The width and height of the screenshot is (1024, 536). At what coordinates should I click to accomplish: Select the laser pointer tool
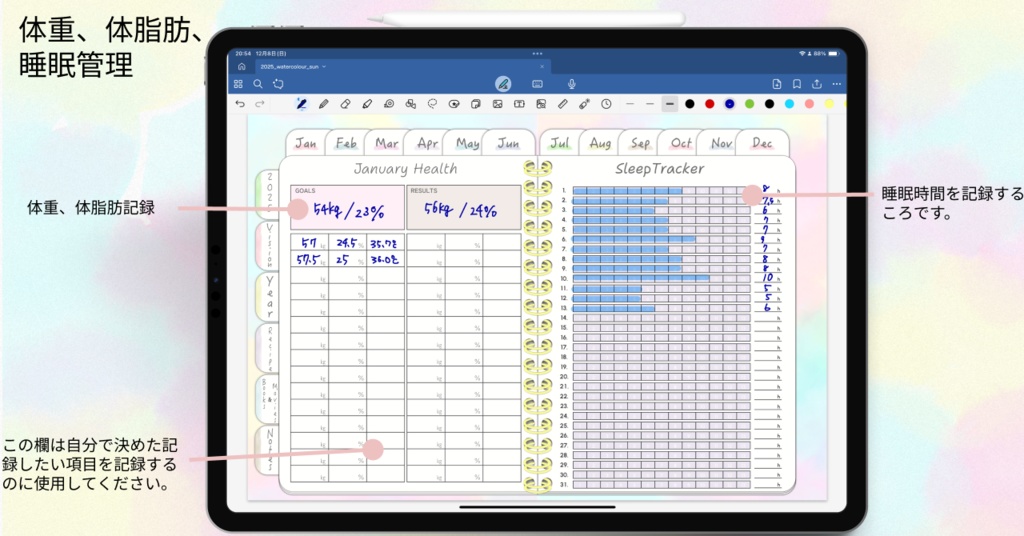584,104
